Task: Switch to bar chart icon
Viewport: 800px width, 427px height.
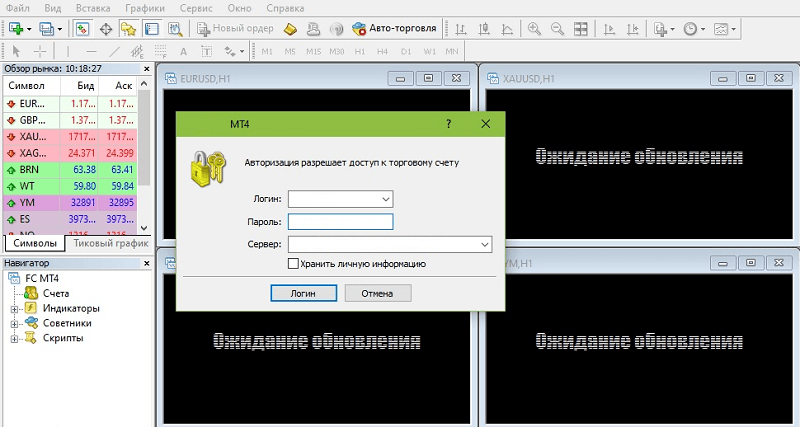Action: point(461,29)
